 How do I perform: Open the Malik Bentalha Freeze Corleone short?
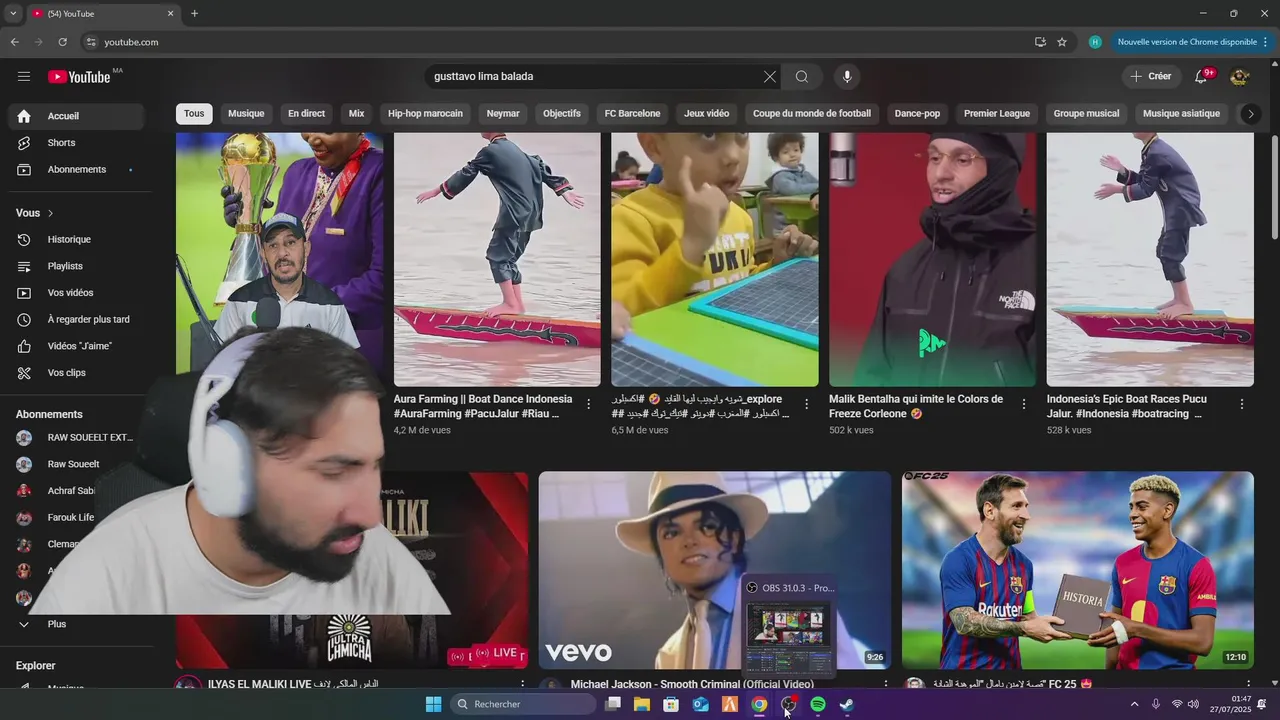[932, 260]
